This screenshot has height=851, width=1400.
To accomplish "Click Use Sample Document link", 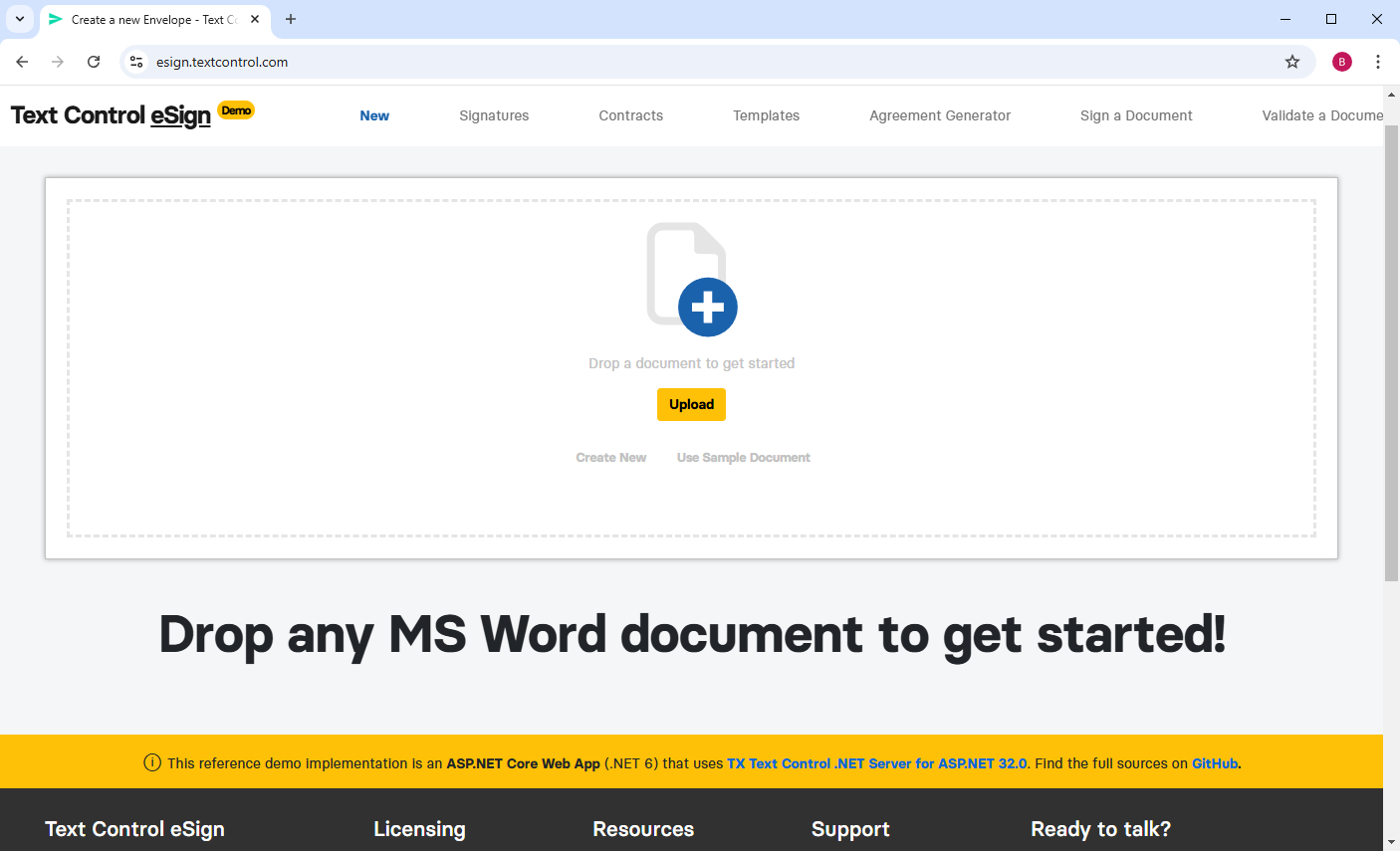I will click(x=744, y=458).
